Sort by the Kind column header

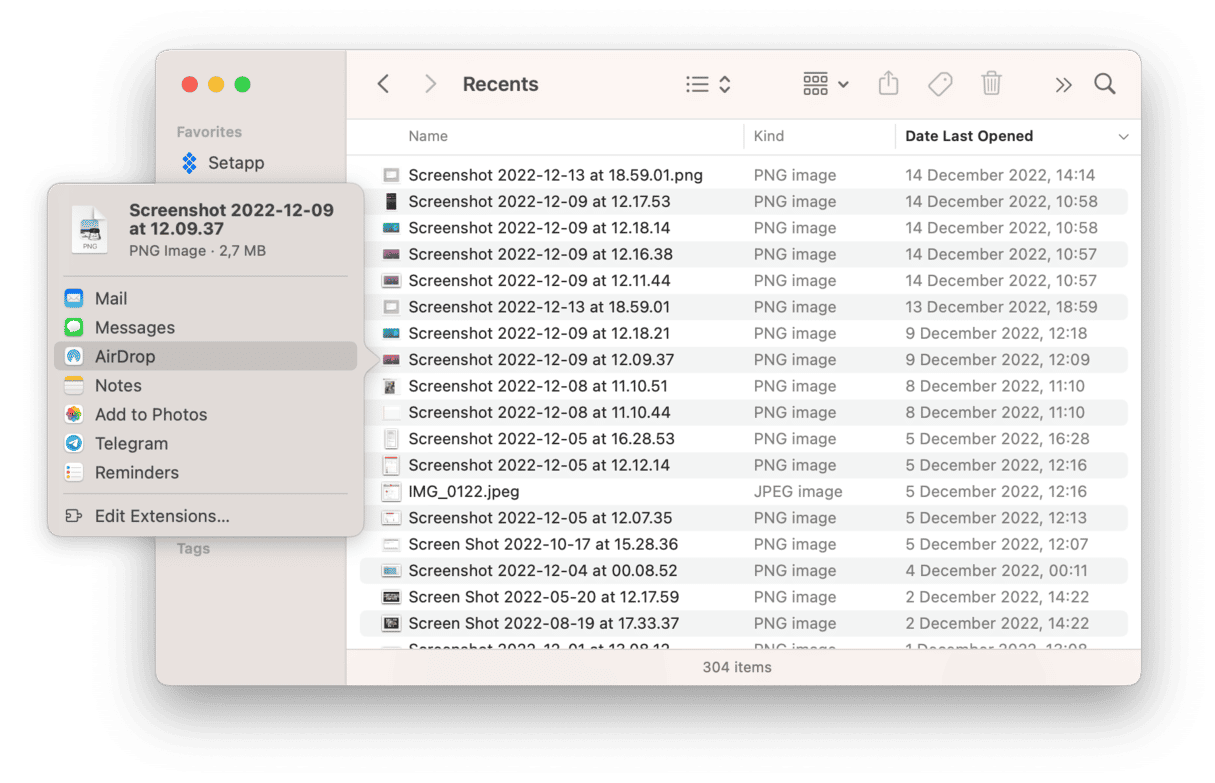click(x=769, y=136)
